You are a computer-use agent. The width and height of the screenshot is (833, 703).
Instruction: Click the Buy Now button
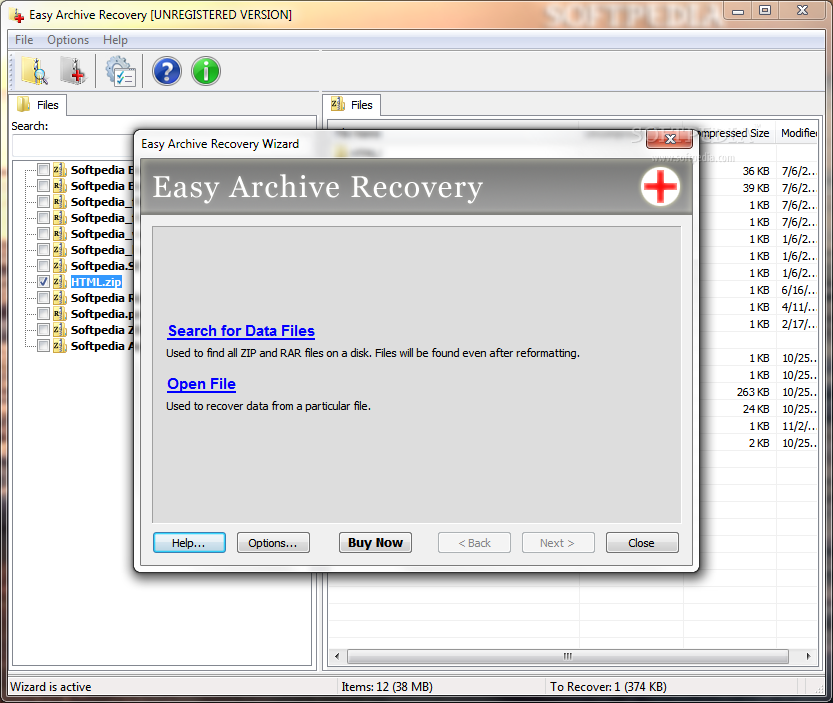tap(375, 543)
